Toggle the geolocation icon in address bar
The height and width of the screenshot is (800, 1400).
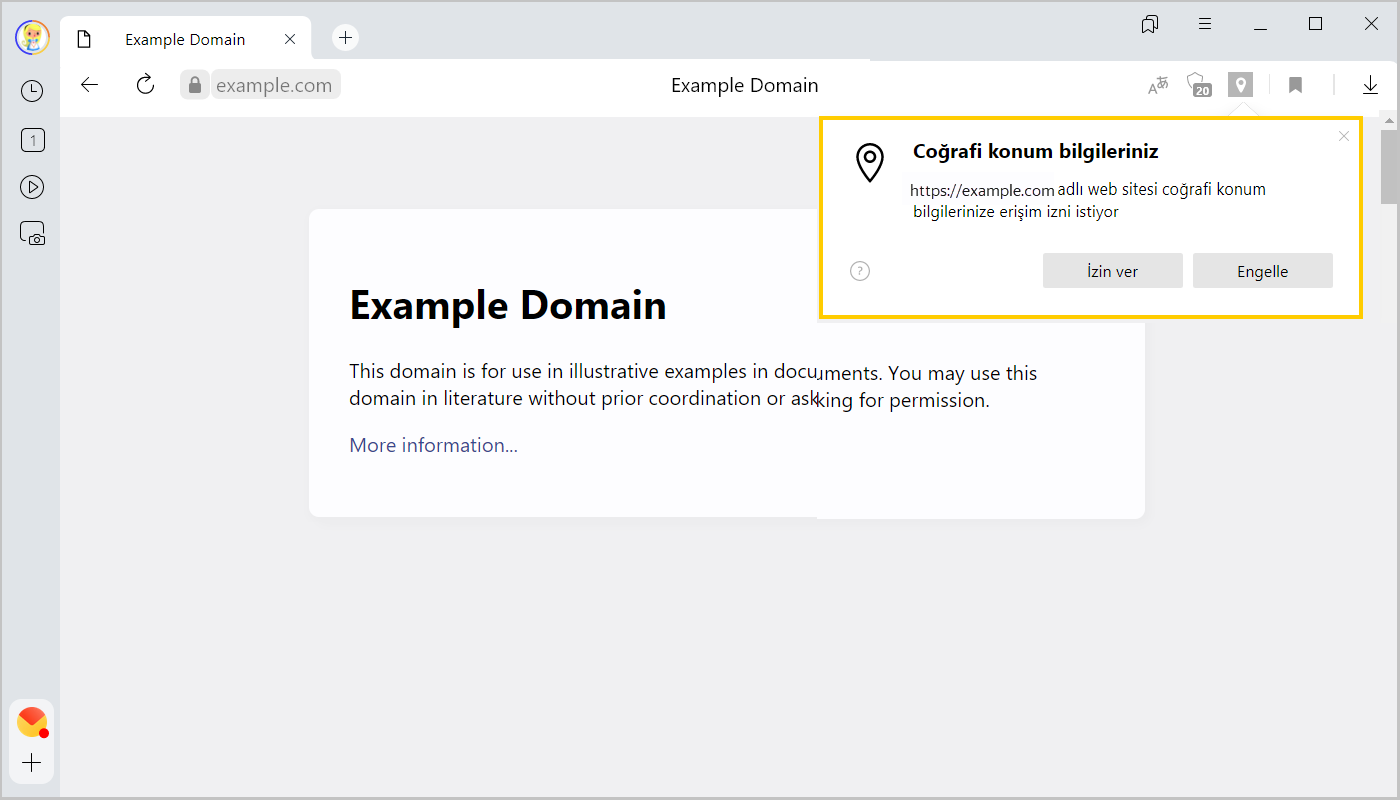pyautogui.click(x=1241, y=85)
